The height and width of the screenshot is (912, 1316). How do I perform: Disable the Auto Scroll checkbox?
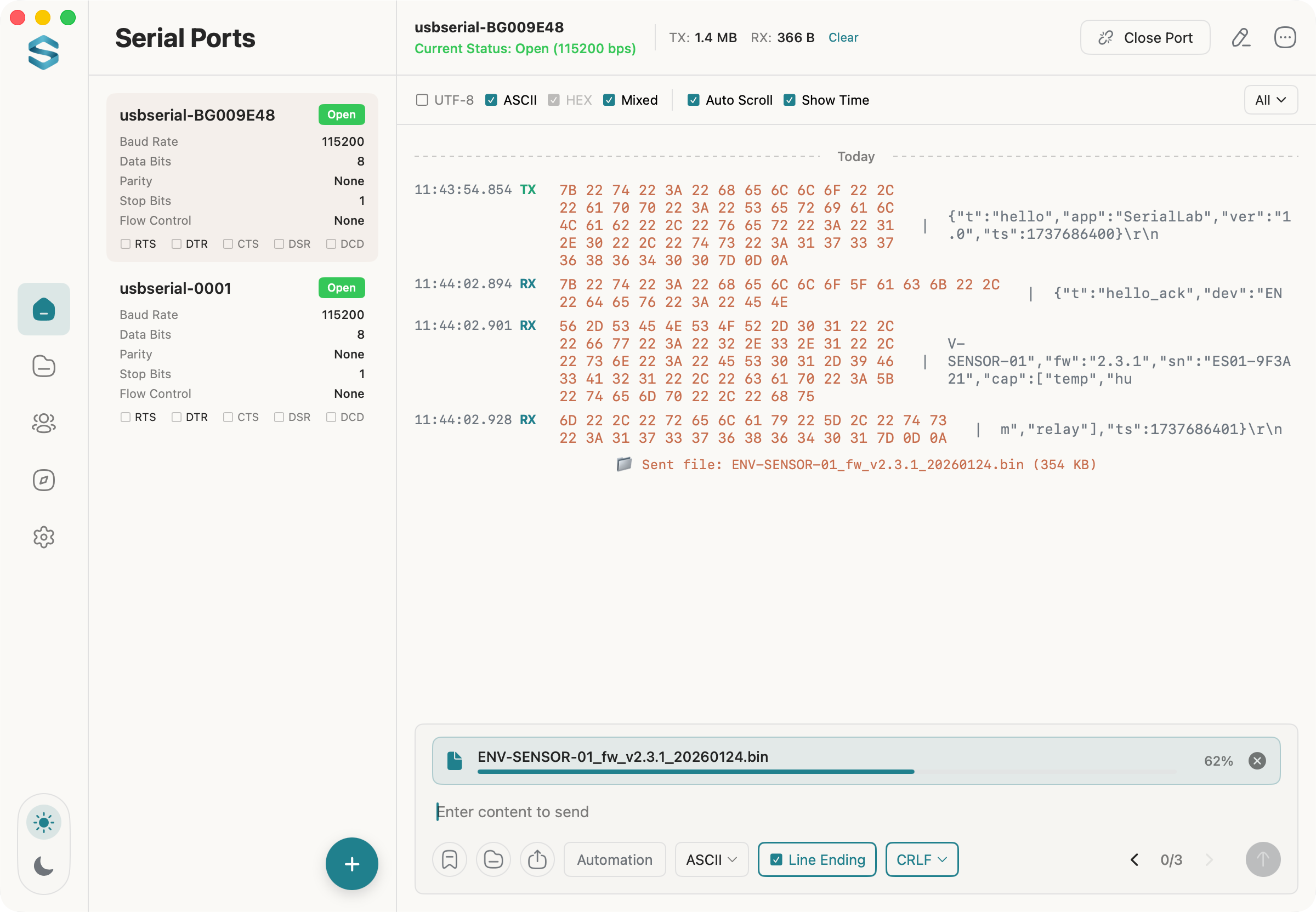tap(693, 100)
